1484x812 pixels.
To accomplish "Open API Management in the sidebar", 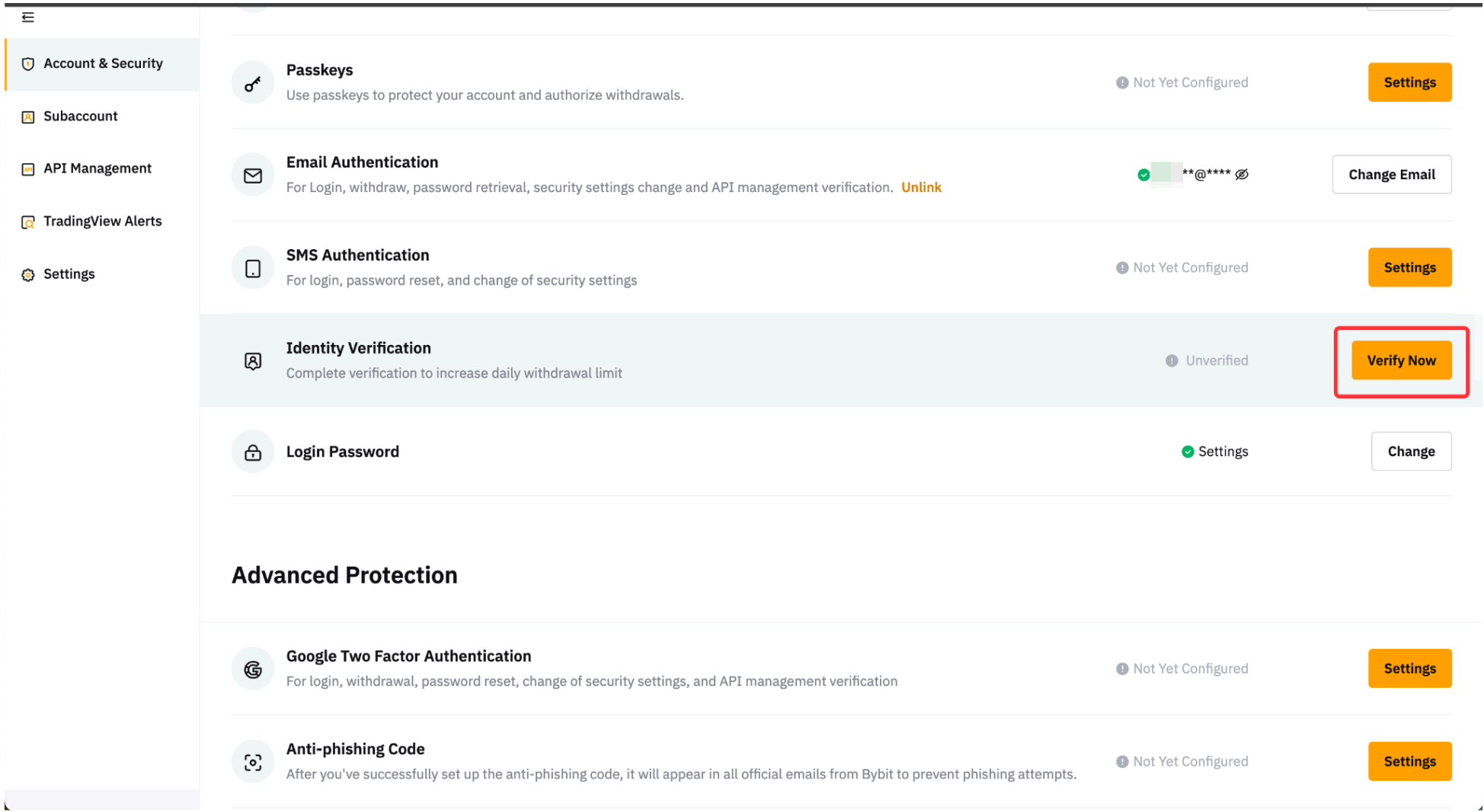I will click(x=98, y=168).
